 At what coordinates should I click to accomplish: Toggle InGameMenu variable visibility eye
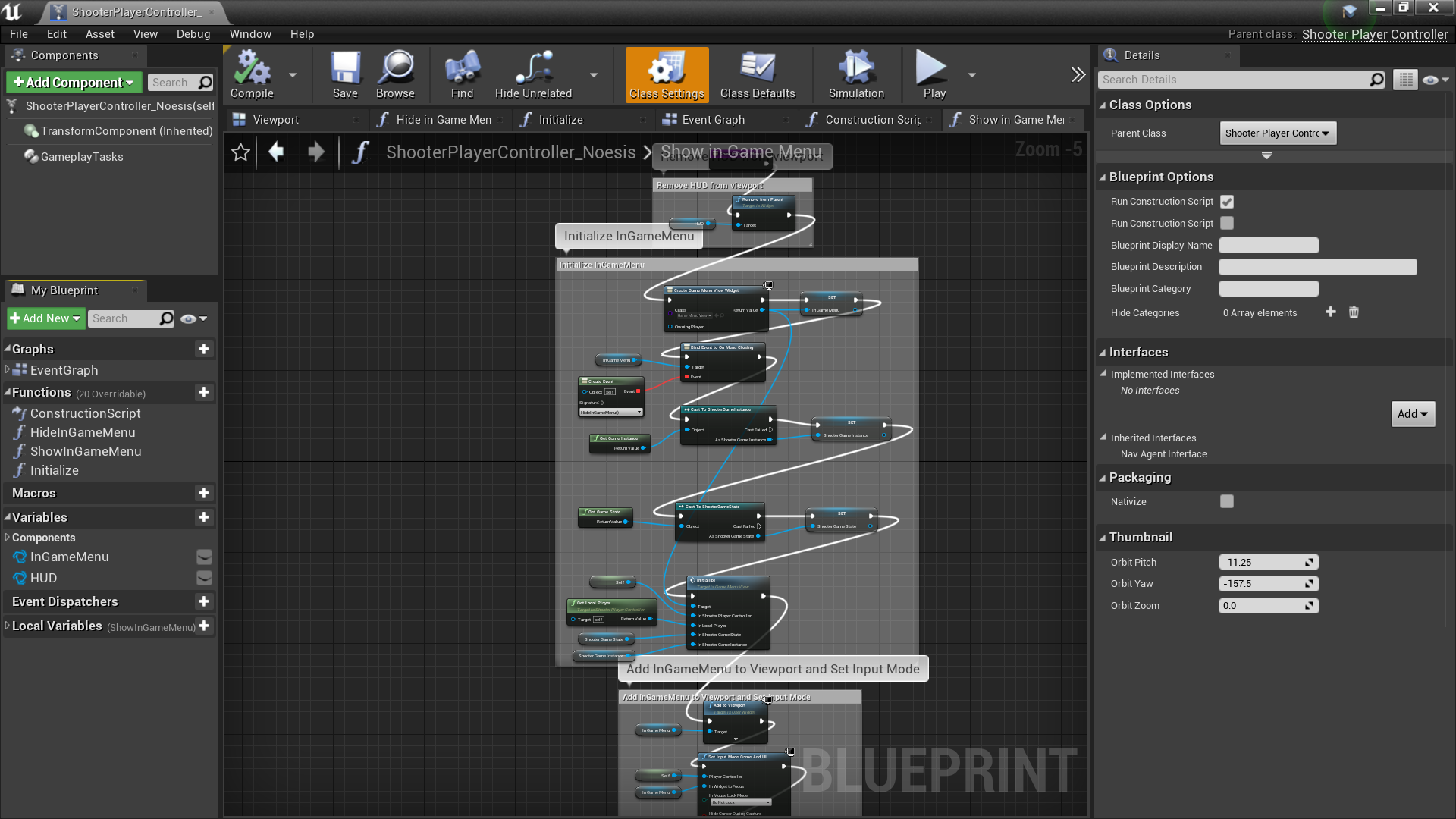204,557
